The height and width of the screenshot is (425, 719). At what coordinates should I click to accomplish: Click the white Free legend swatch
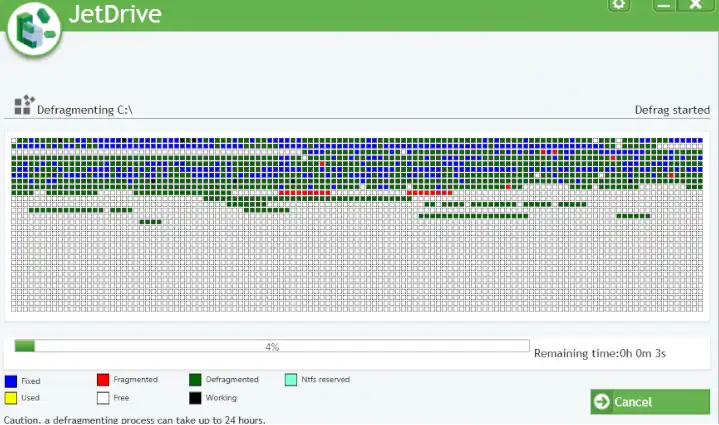click(103, 398)
